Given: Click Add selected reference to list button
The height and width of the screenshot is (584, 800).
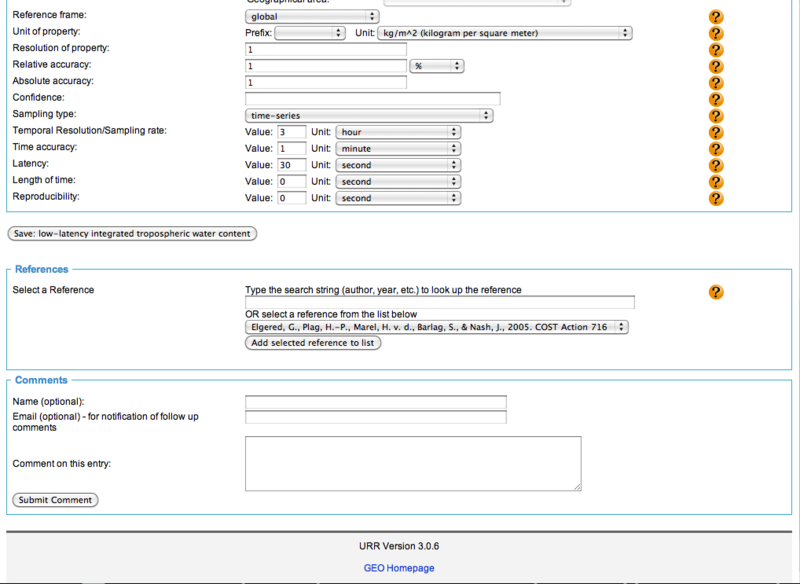Looking at the screenshot, I should [313, 343].
